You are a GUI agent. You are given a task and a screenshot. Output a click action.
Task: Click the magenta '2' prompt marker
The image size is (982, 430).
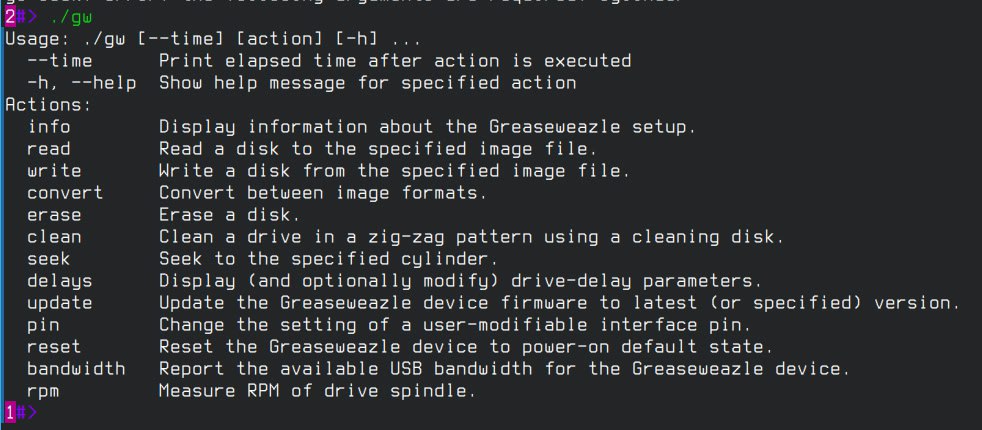click(10, 17)
